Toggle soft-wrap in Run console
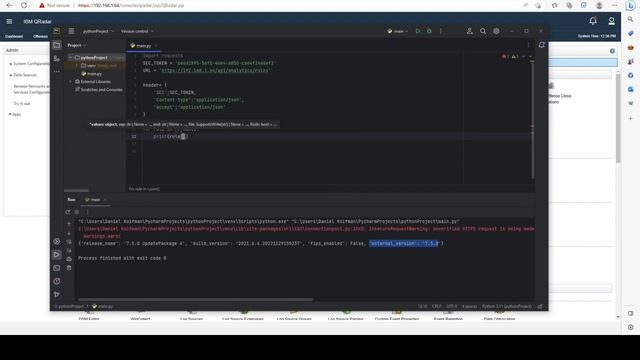Screen dimensions: 640x360 pos(69,242)
